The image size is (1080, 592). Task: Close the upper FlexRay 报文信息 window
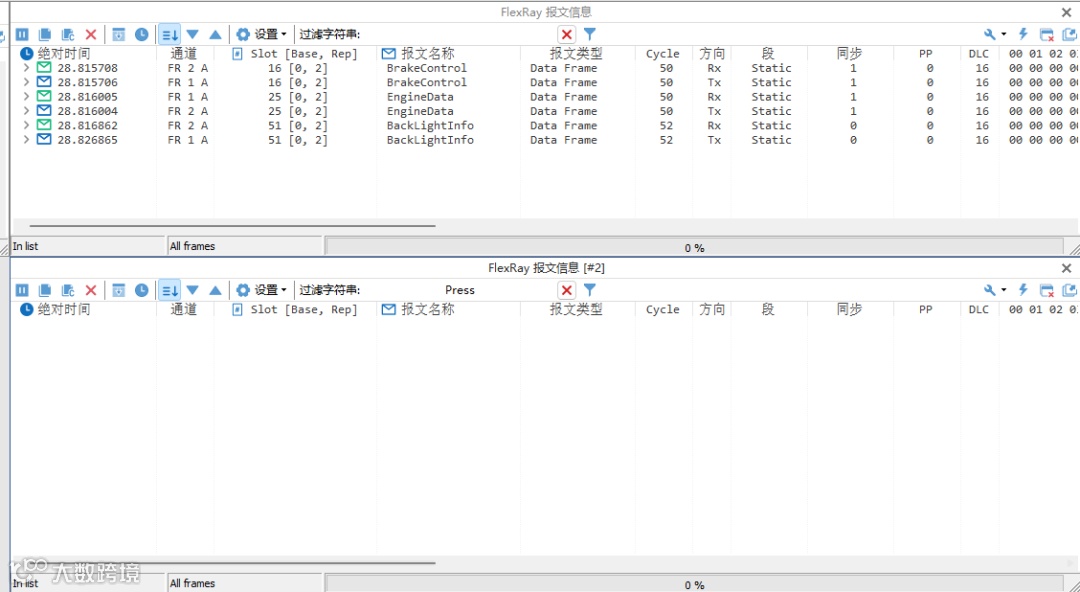1066,12
